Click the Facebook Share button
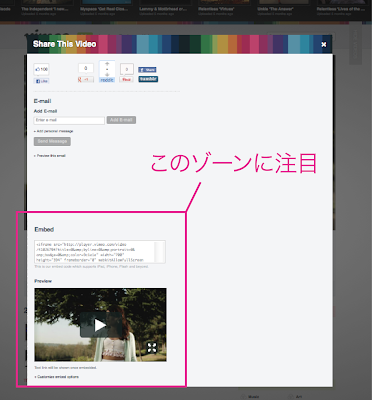 coord(147,70)
